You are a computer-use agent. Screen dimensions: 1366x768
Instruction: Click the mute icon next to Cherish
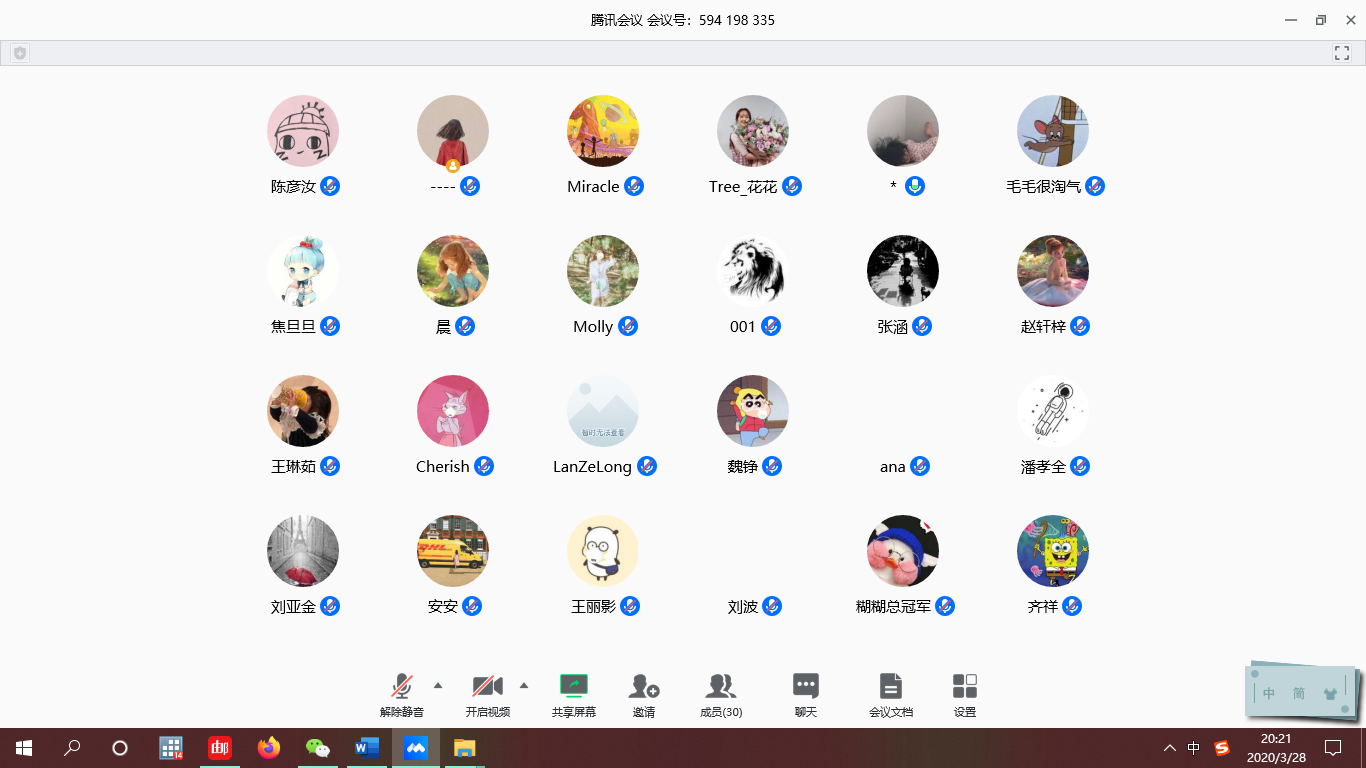click(x=484, y=466)
